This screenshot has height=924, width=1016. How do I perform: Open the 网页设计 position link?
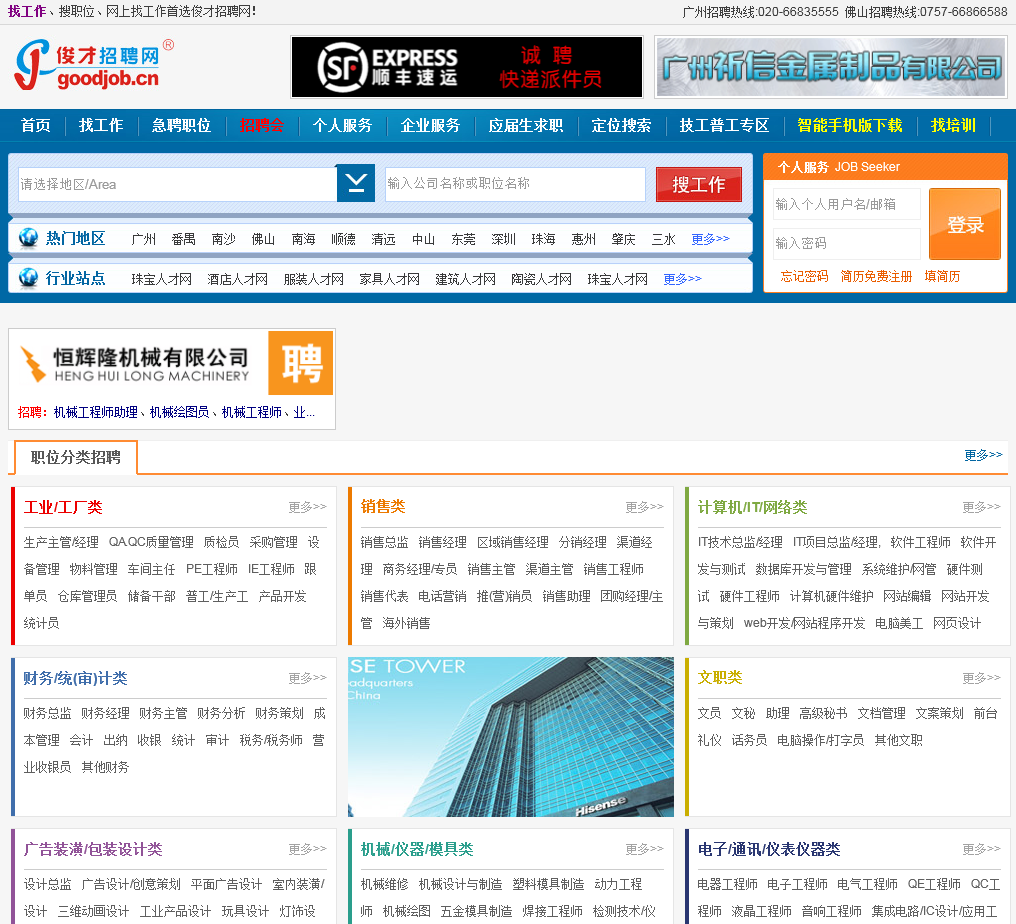(957, 623)
